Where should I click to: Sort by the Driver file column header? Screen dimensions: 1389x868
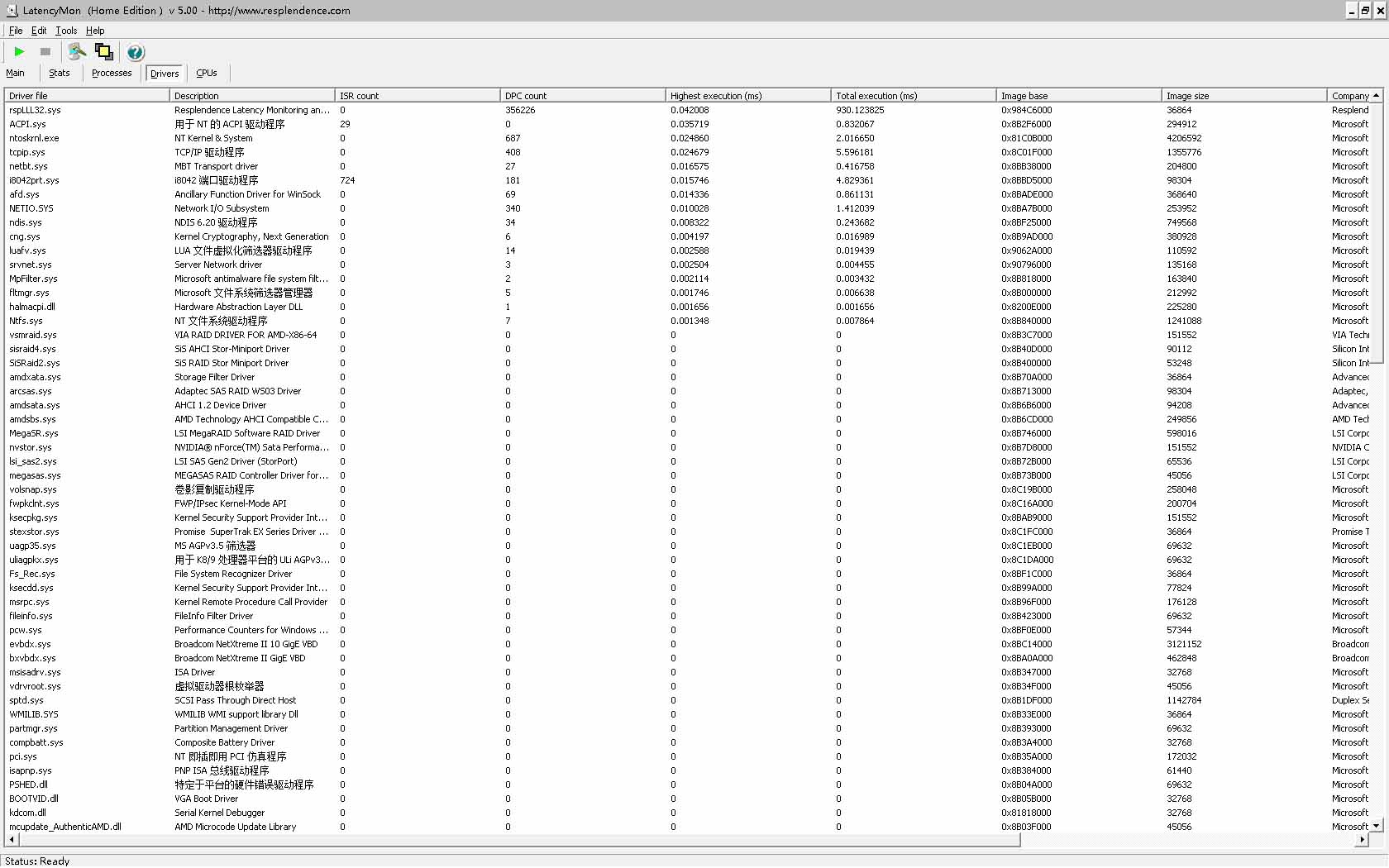point(87,96)
